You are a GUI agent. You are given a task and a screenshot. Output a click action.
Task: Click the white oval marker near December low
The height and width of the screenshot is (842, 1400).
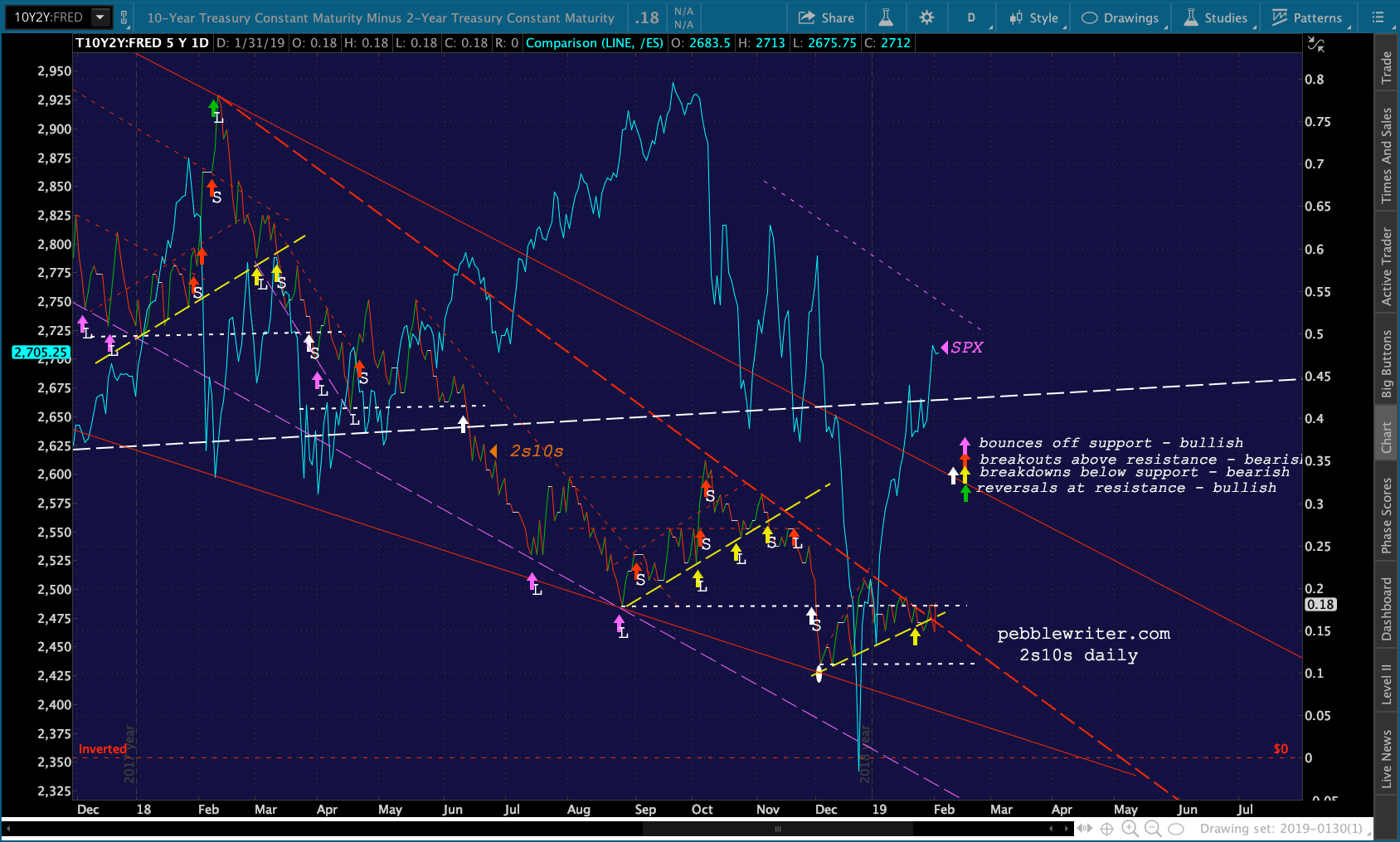(819, 674)
